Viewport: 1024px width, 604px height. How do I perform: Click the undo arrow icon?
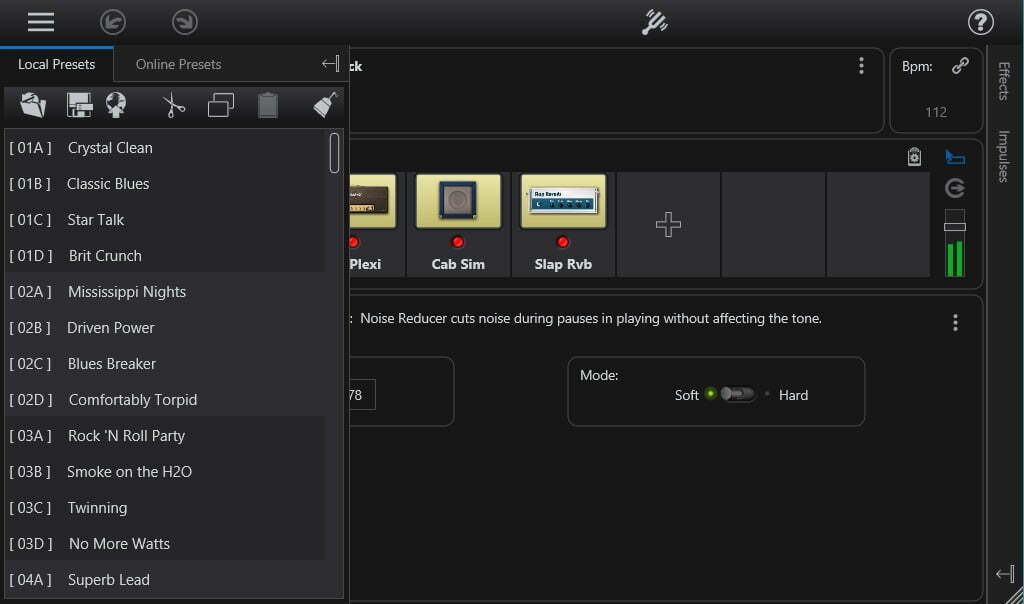[x=113, y=22]
